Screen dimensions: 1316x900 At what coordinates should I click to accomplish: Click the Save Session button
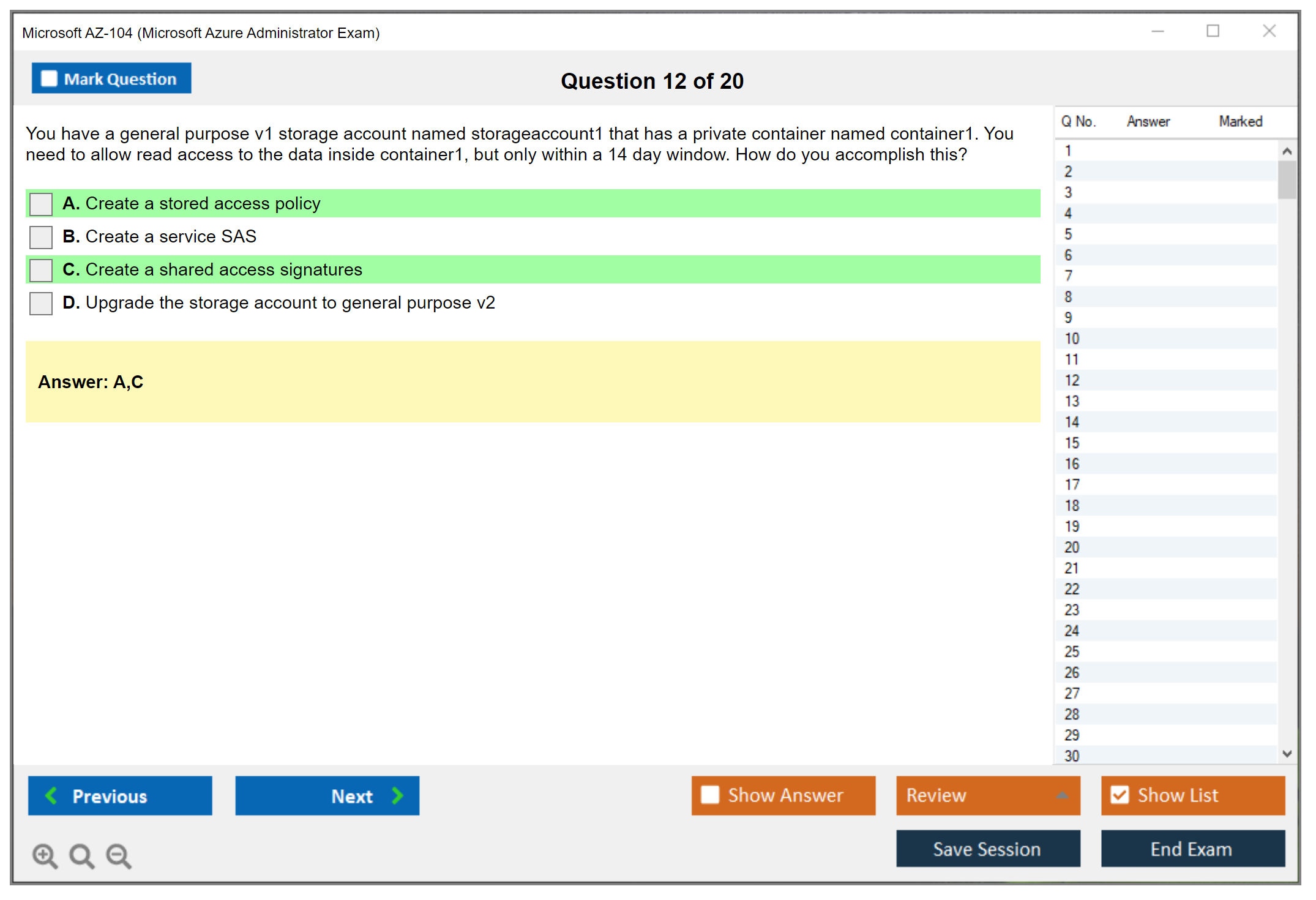click(x=987, y=849)
